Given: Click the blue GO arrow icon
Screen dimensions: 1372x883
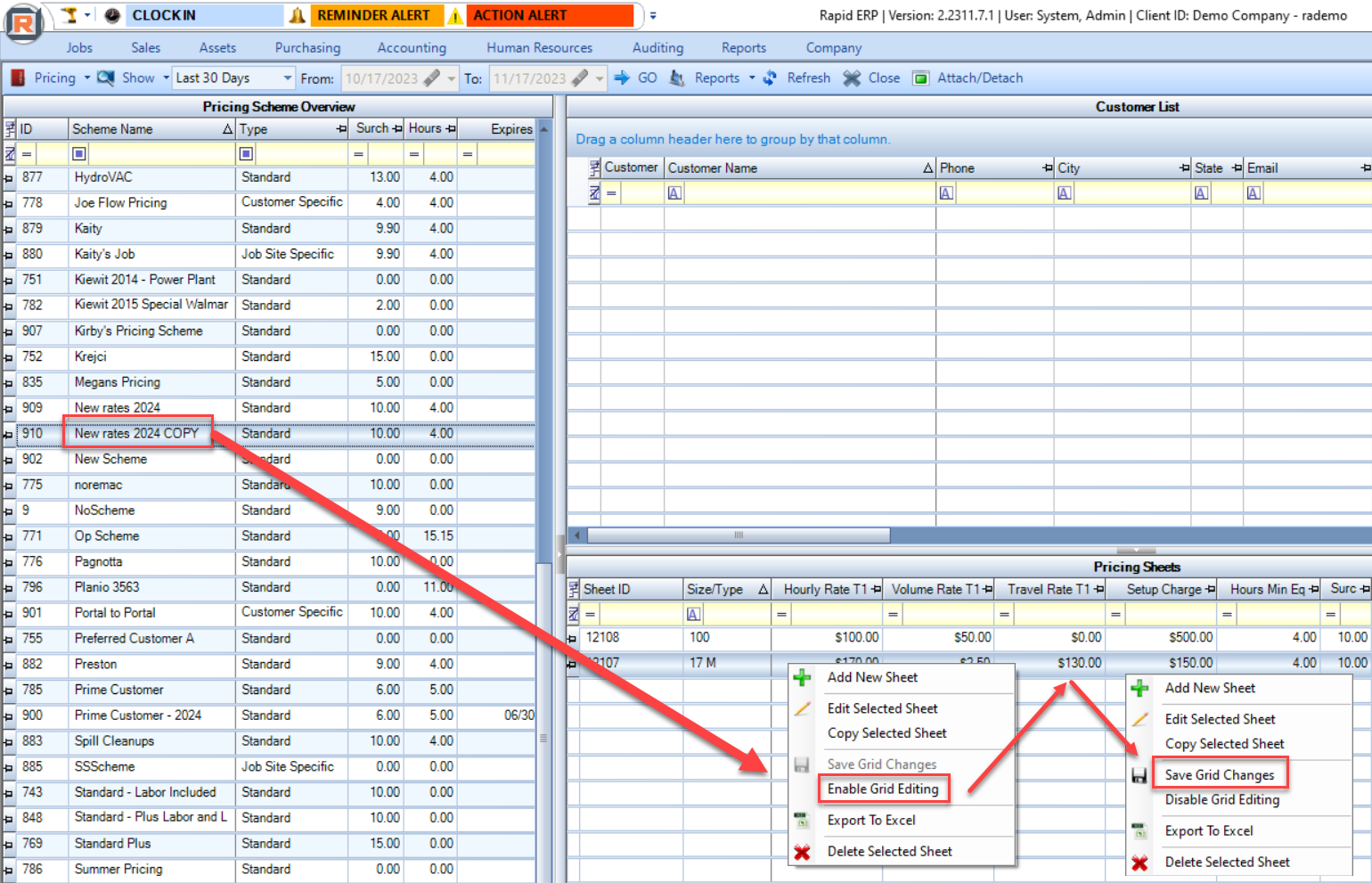Looking at the screenshot, I should coord(622,78).
